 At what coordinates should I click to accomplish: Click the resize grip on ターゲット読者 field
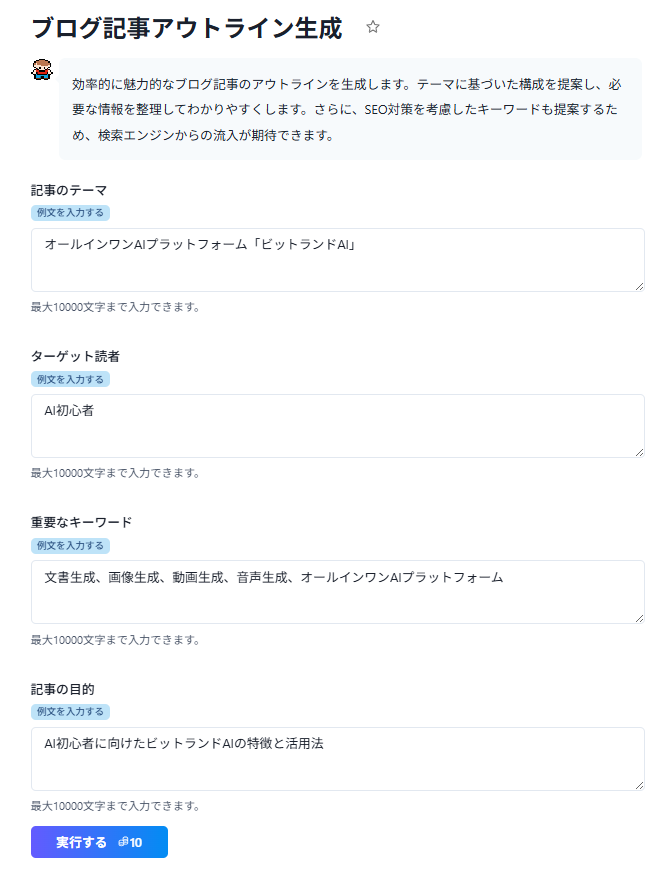[640, 453]
